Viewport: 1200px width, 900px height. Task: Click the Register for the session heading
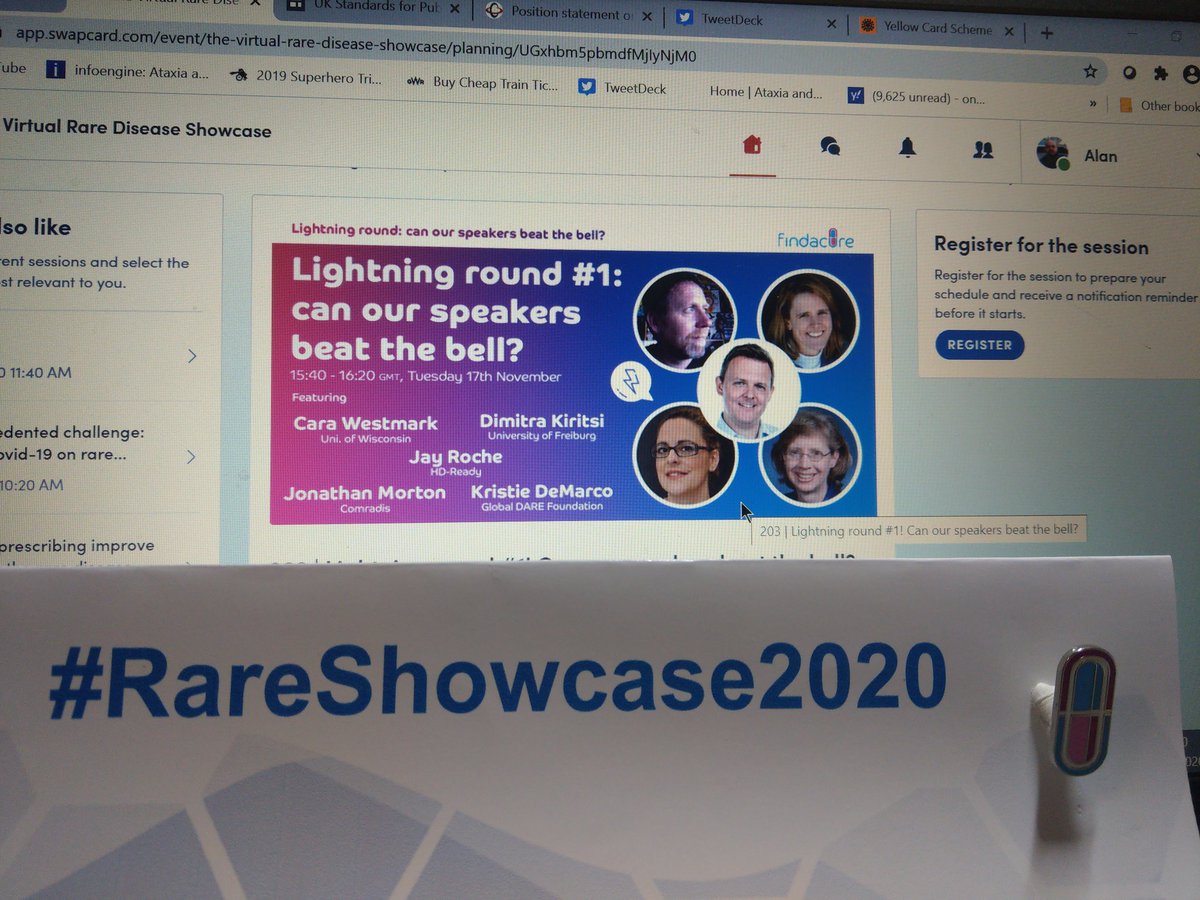pos(1041,246)
